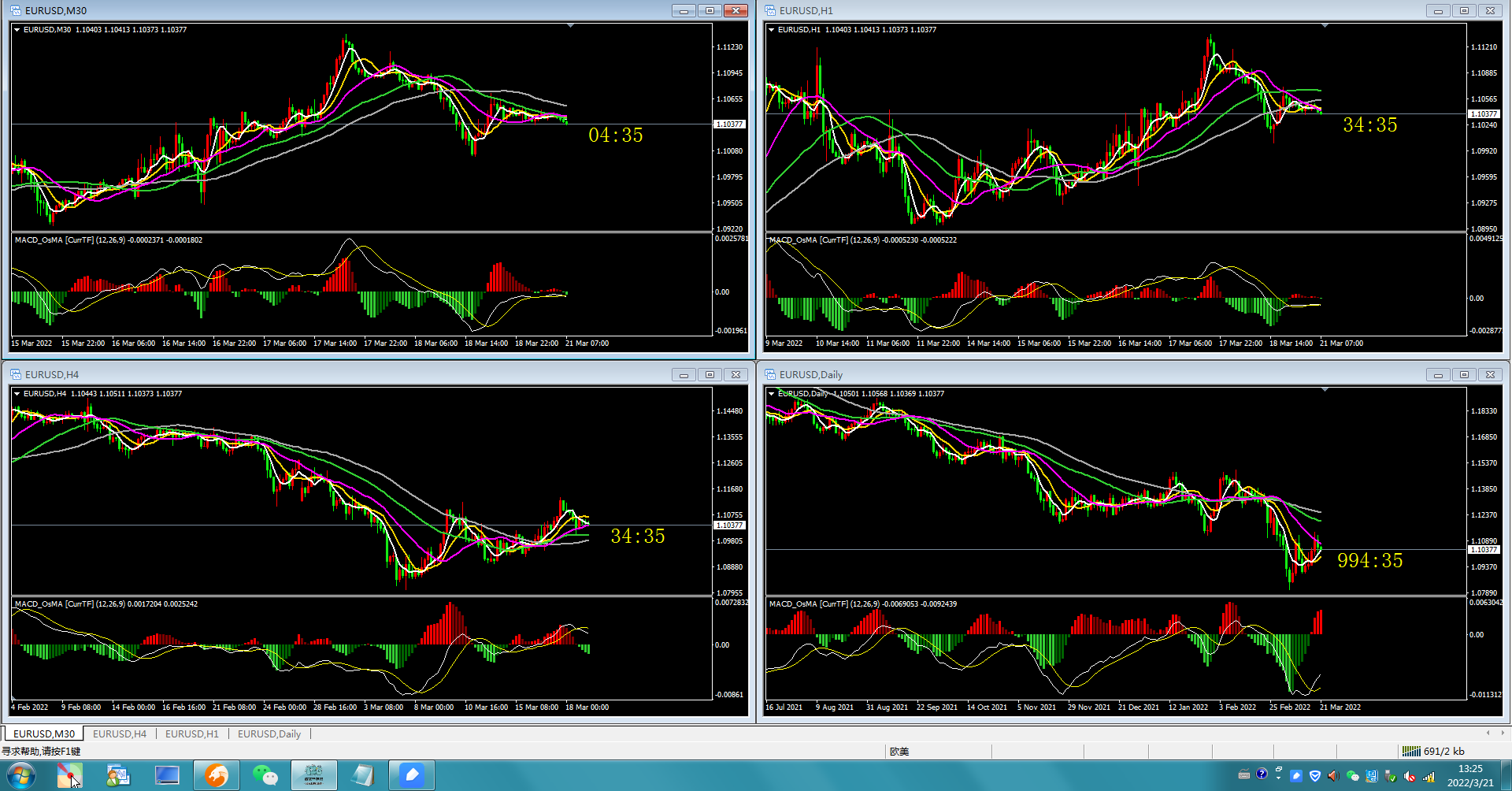Open the notepad taskbar icon

363,776
